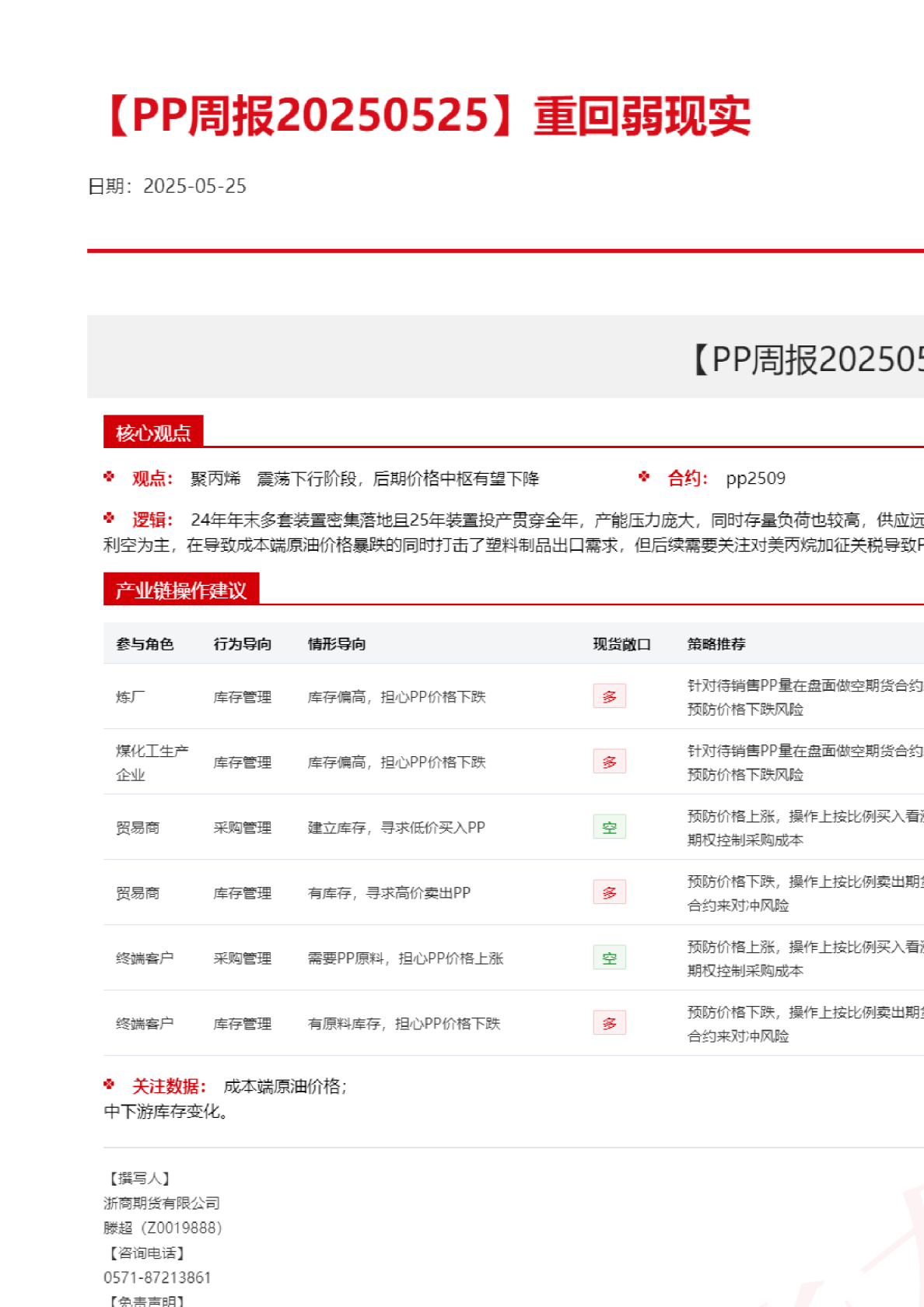Click the author name 滕超 (Z0019888)
The width and height of the screenshot is (924, 1307).
coord(163,1228)
